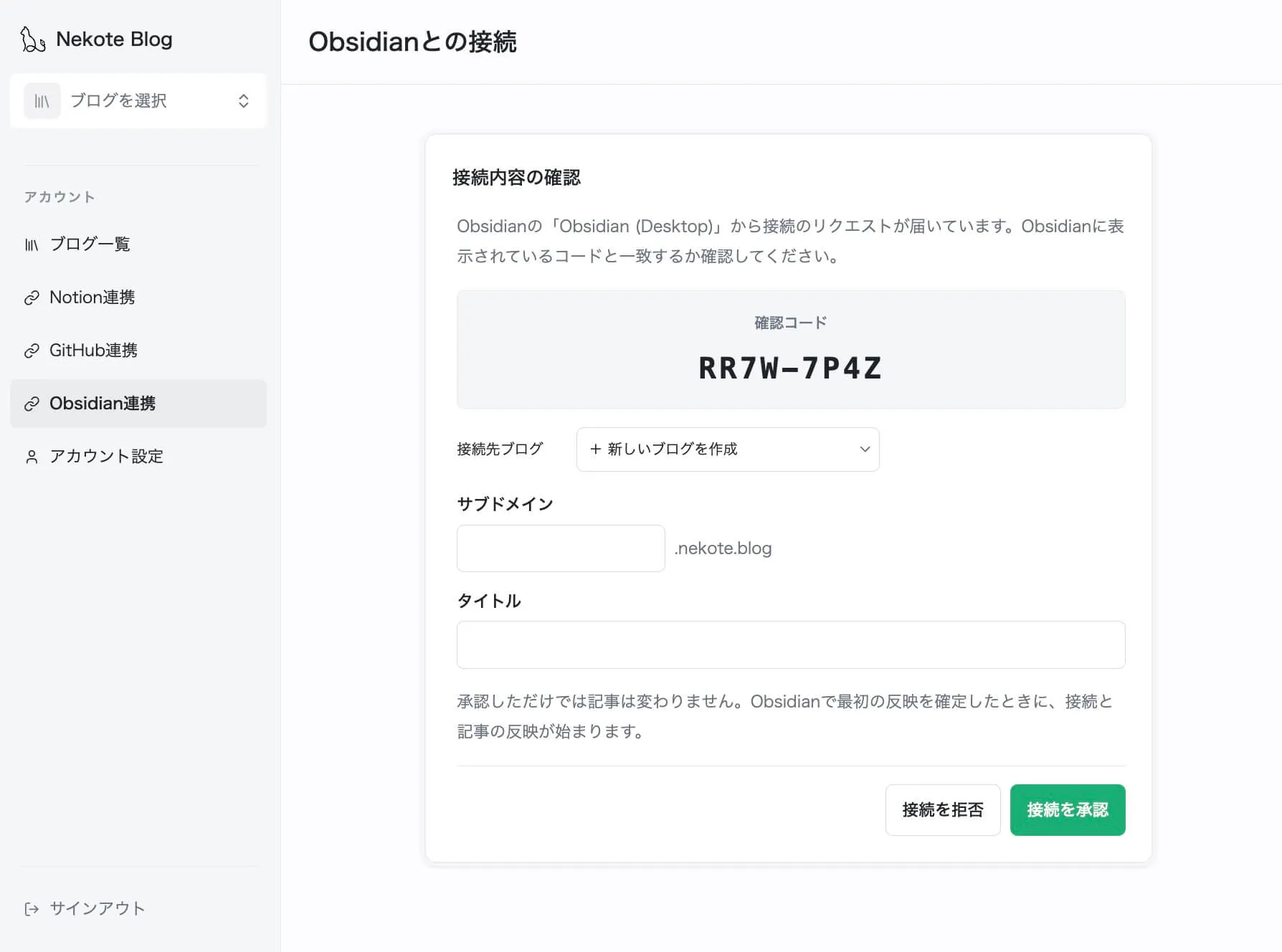Viewport: 1282px width, 952px height.
Task: Click the タイトル label
Action: pos(489,601)
